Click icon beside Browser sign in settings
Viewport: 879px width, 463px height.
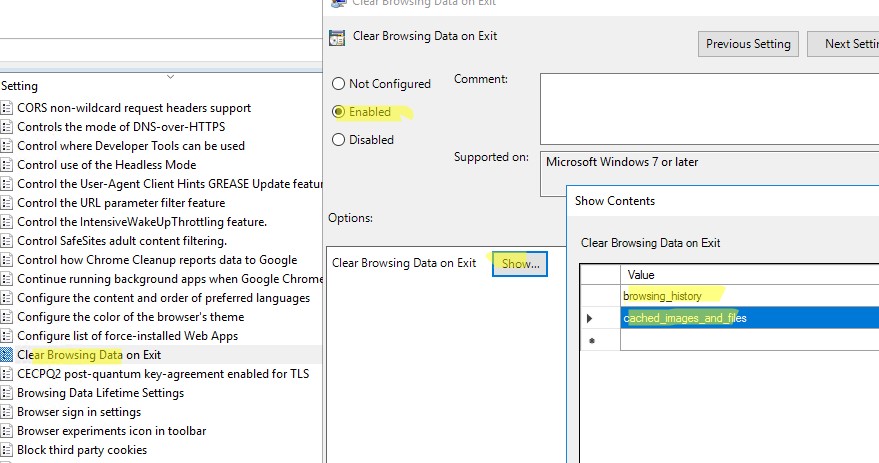pos(6,412)
